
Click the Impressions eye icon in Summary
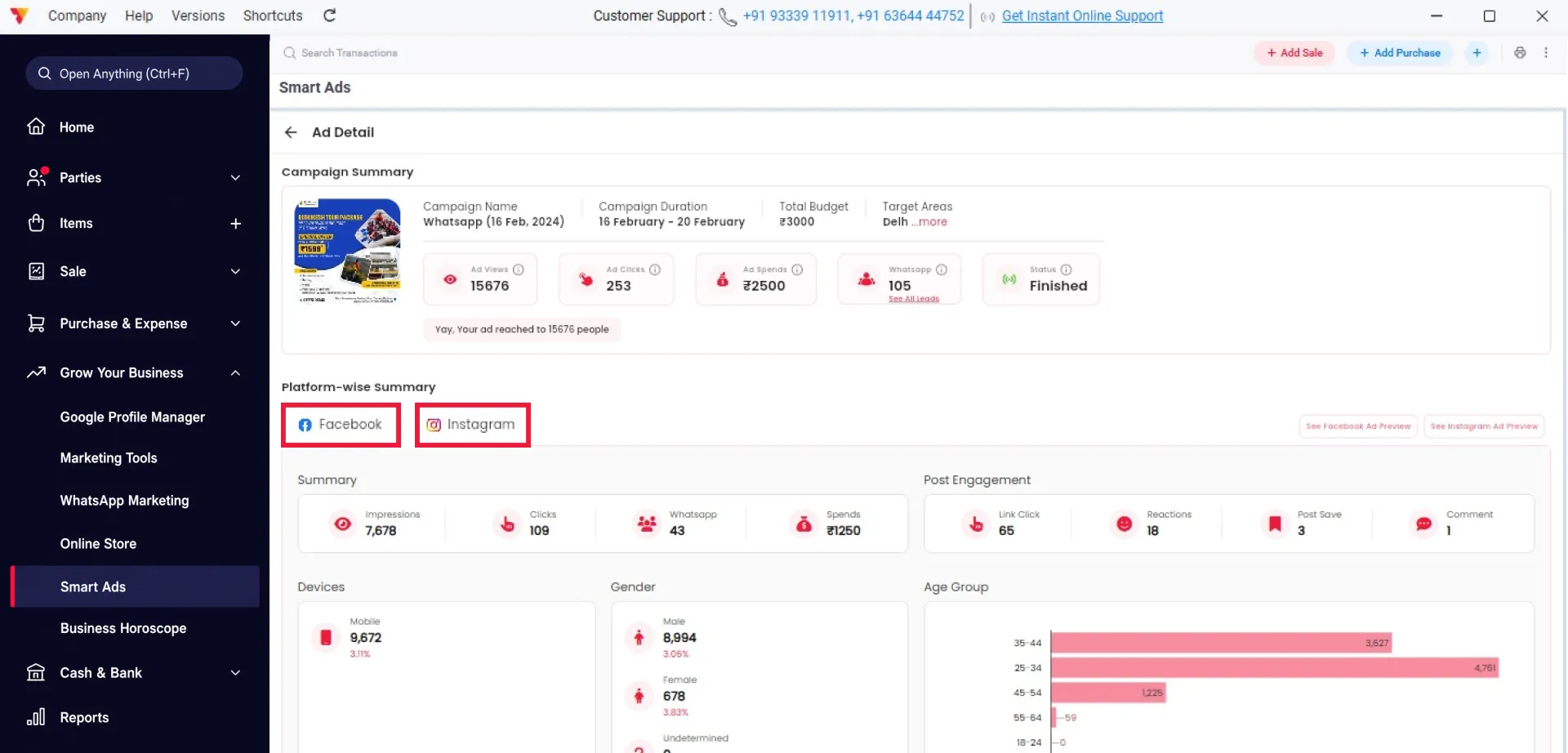click(343, 524)
